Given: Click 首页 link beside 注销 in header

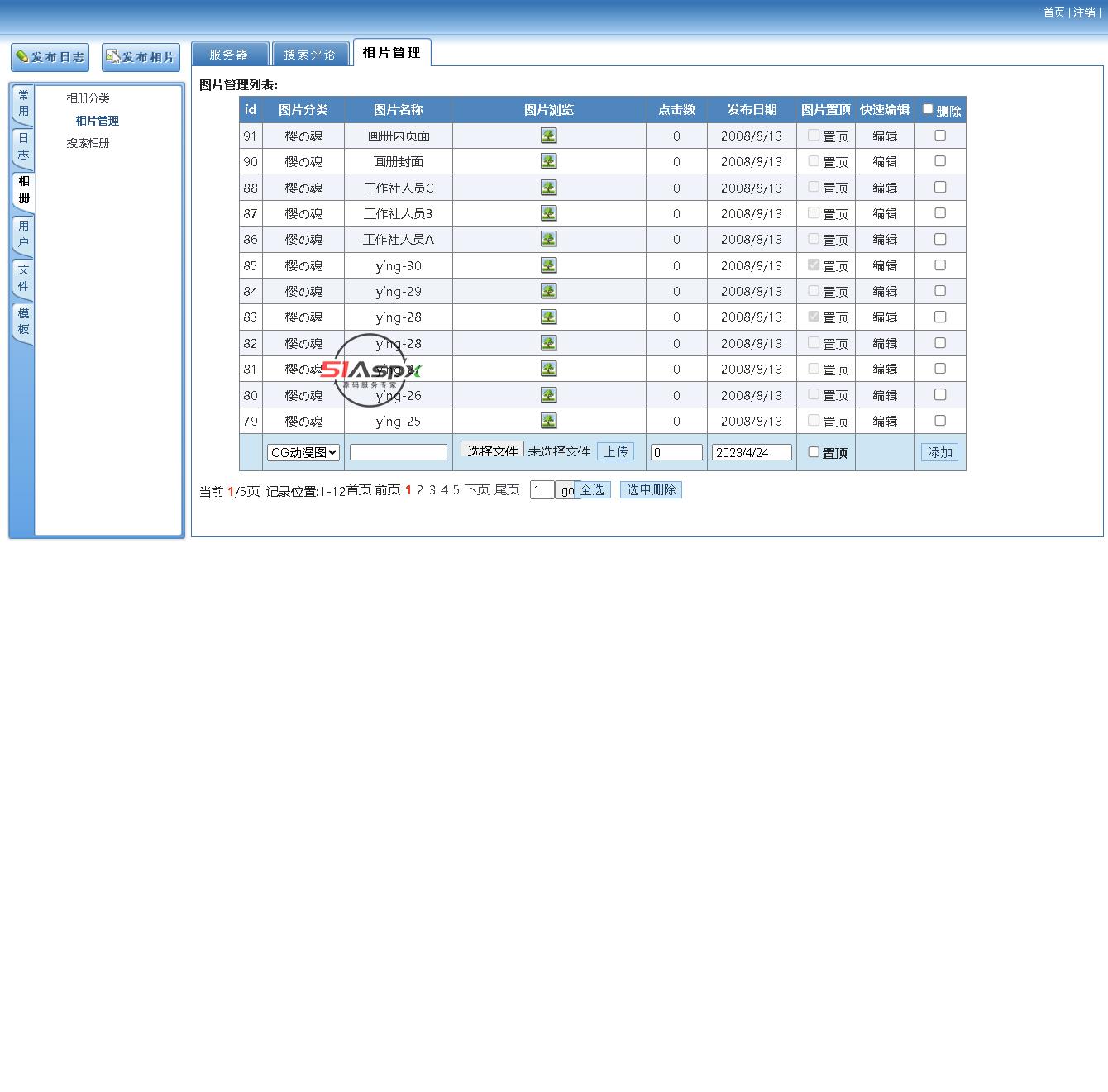Looking at the screenshot, I should (1054, 12).
